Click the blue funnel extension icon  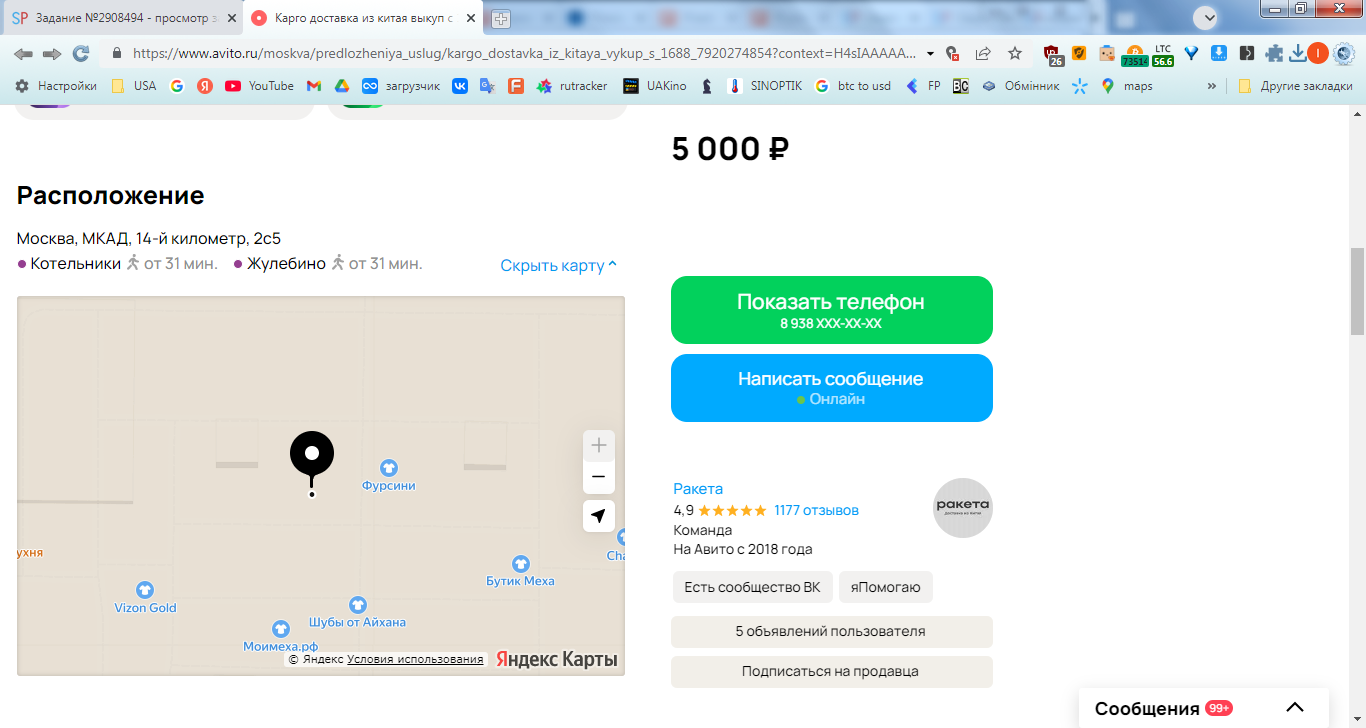click(1191, 54)
